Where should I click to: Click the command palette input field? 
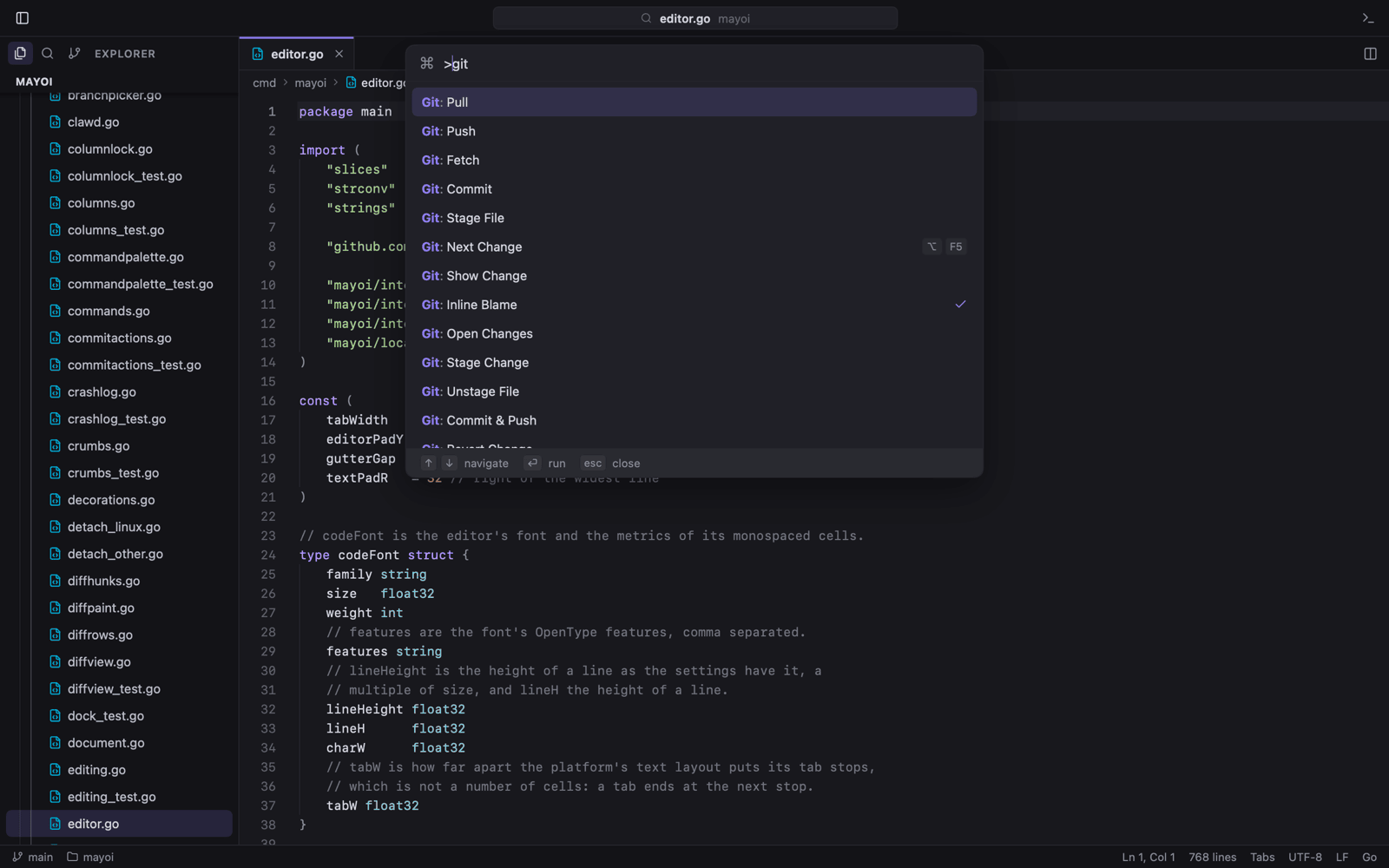(x=694, y=63)
